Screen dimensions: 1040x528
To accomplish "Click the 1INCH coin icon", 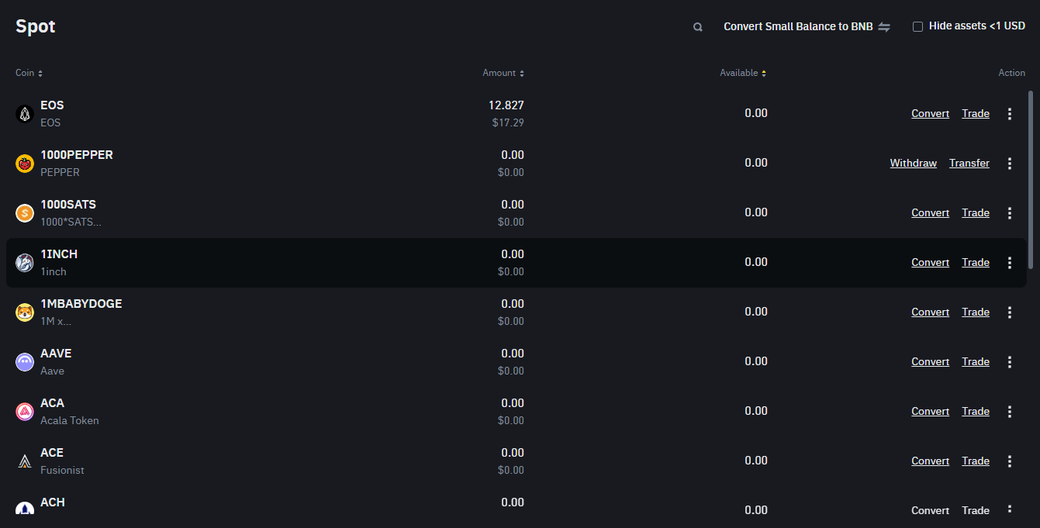I will point(25,263).
